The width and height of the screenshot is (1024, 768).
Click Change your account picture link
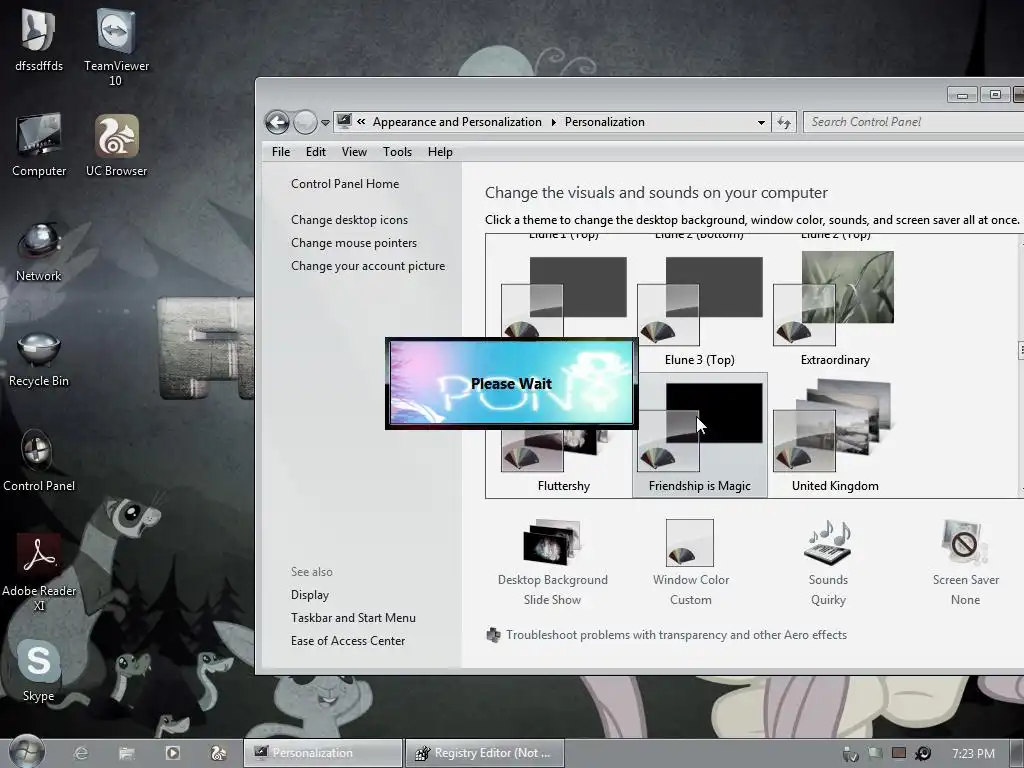click(x=368, y=266)
